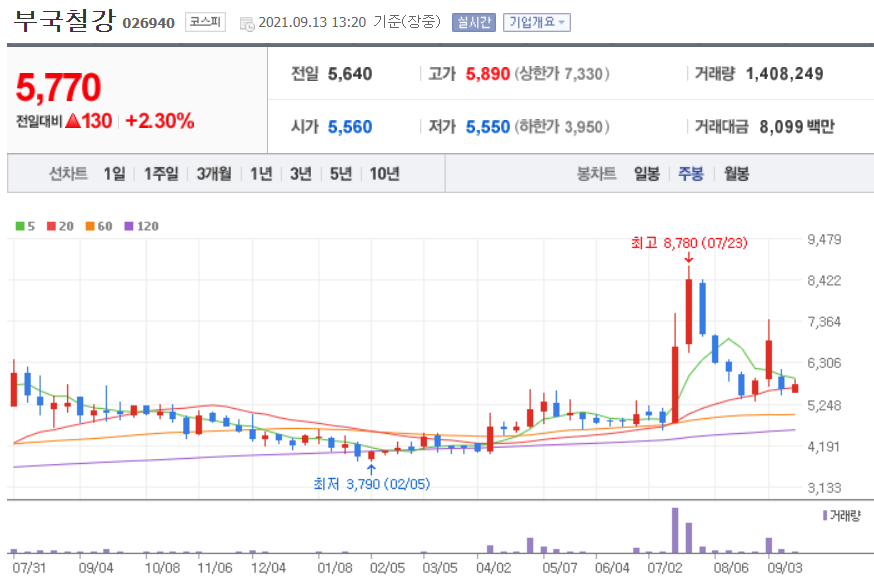Click the 저가 value 5,550
Viewport: 874px width, 581px height.
click(488, 127)
